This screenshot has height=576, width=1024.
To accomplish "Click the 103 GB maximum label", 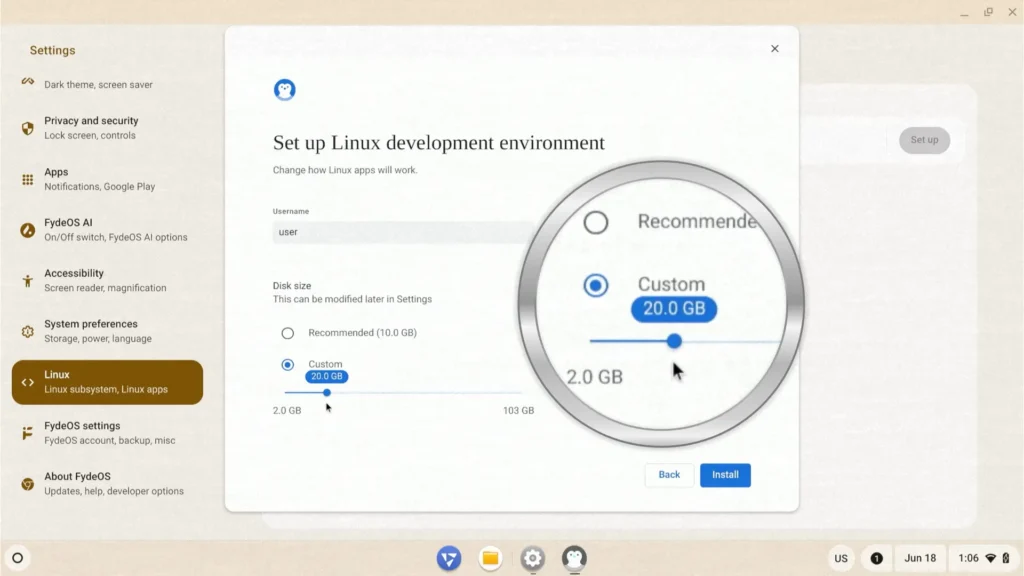I will (x=519, y=411).
